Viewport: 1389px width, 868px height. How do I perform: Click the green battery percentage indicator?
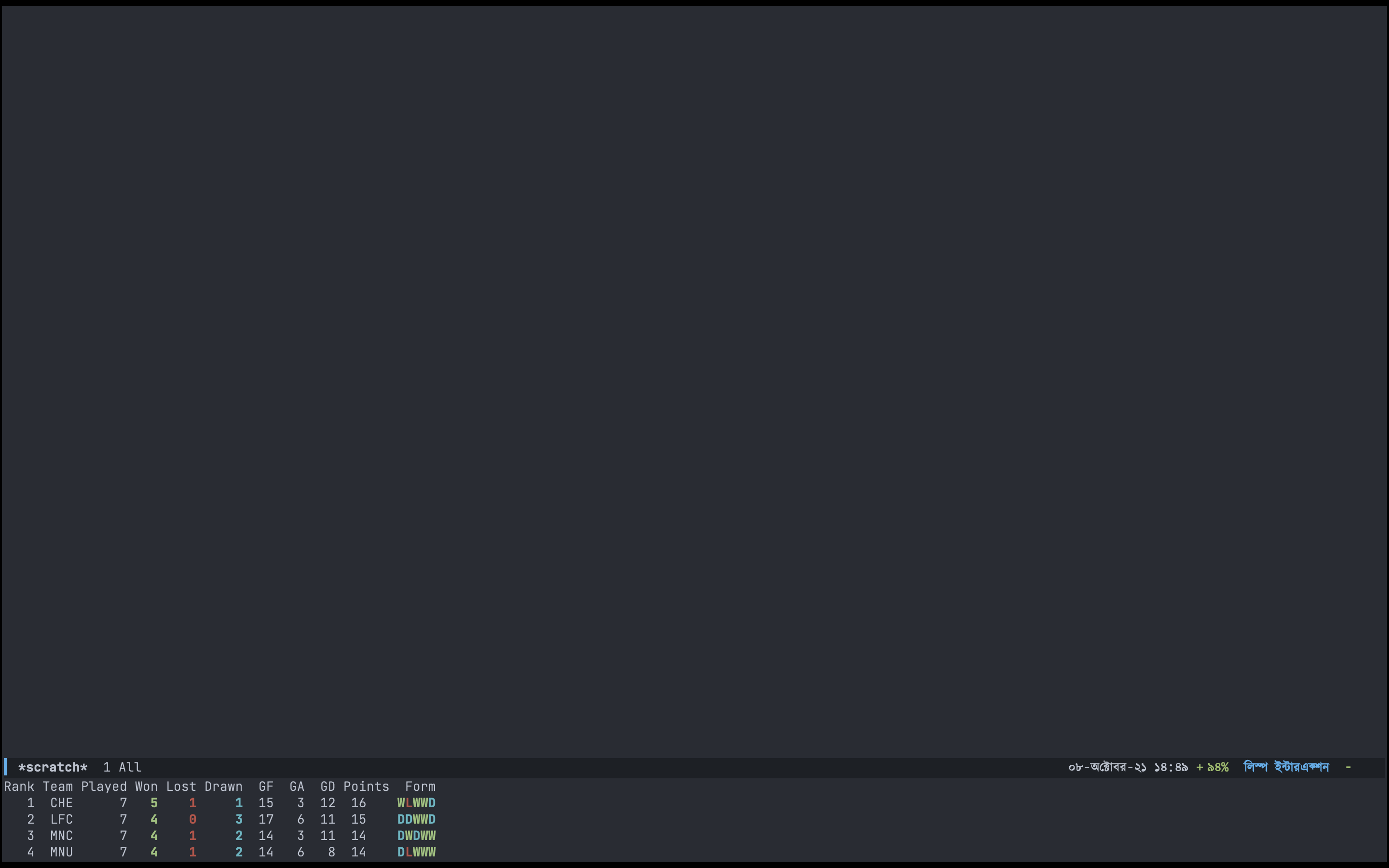[1212, 768]
